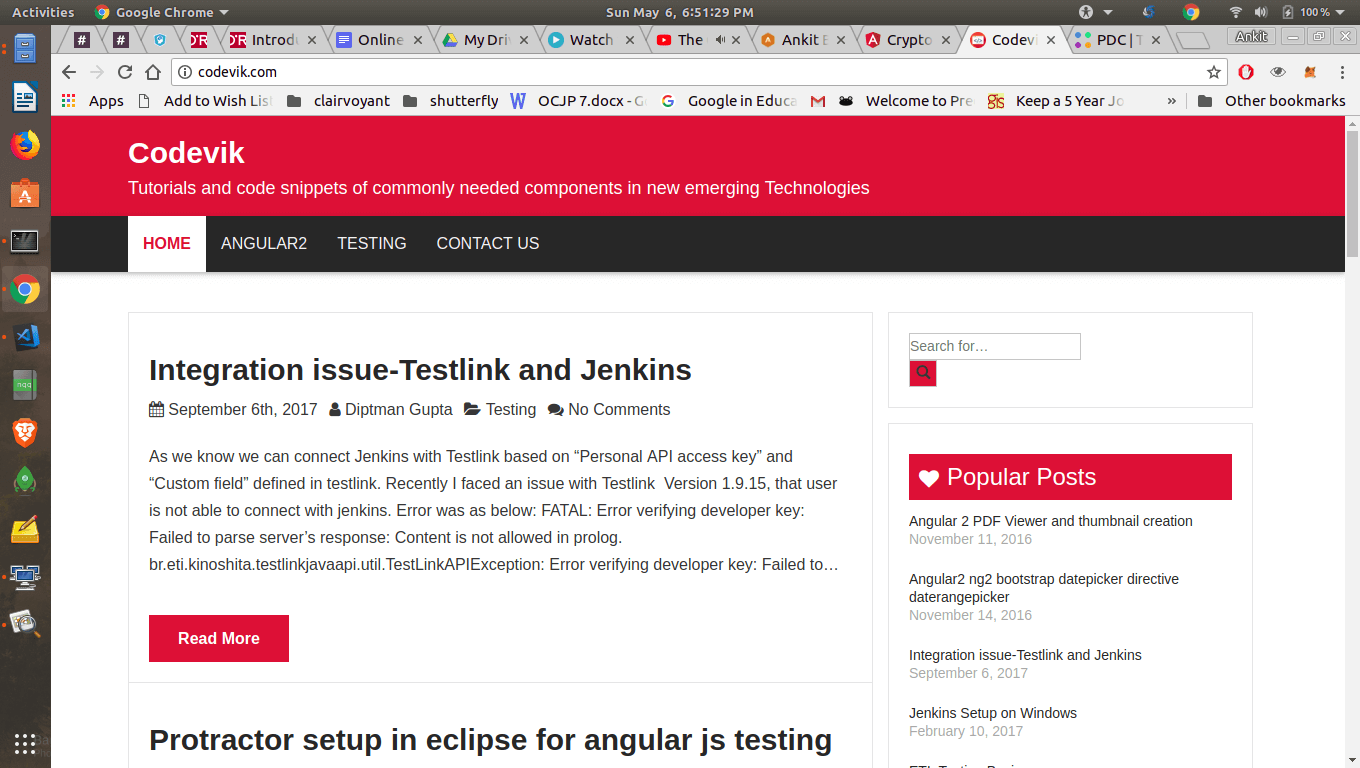Click the browser Home icon

point(153,72)
